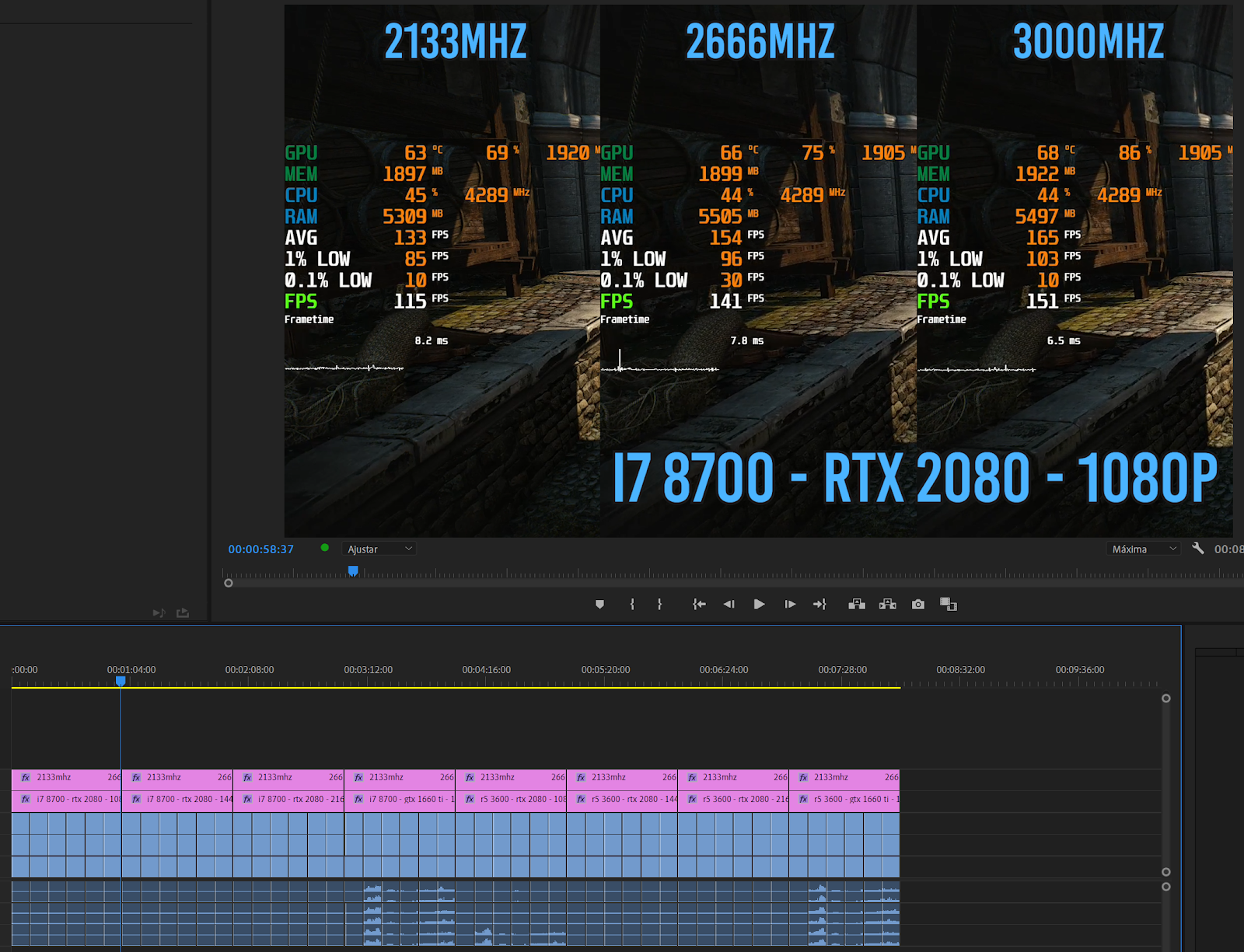Click the play-audio icon in left panel
The height and width of the screenshot is (952, 1244).
tap(159, 613)
